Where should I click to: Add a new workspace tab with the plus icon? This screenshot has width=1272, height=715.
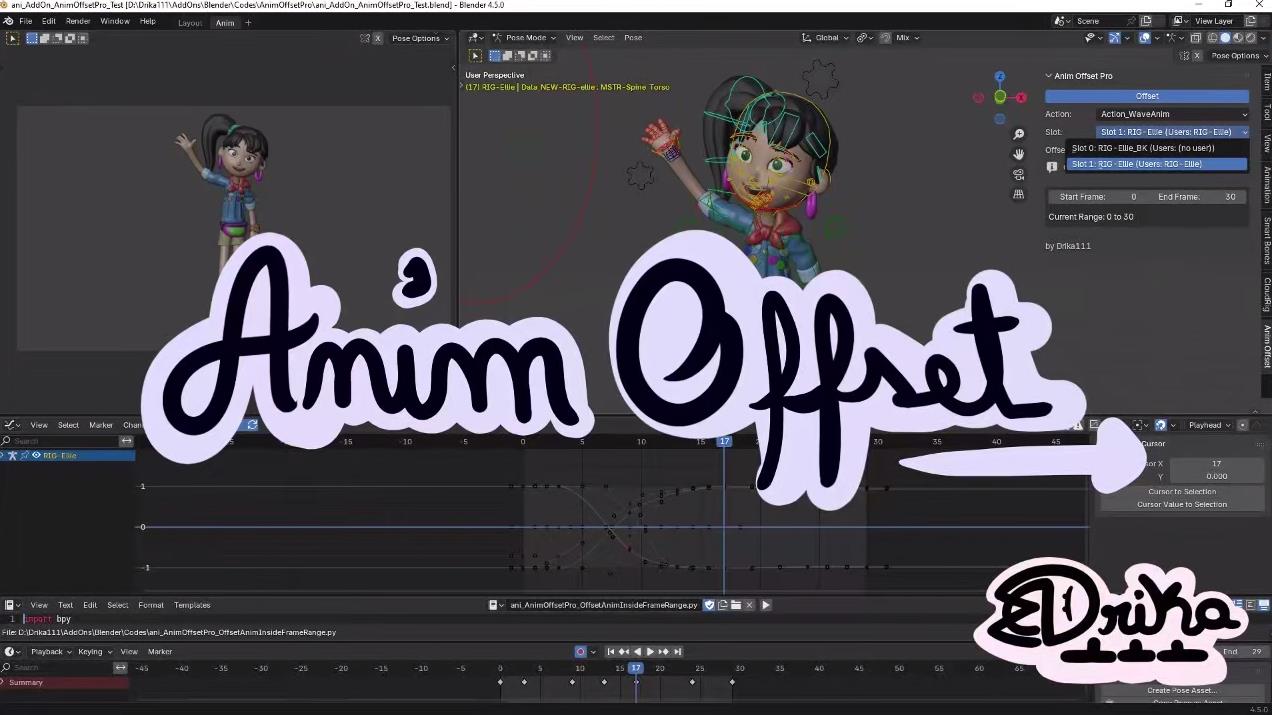(x=248, y=22)
